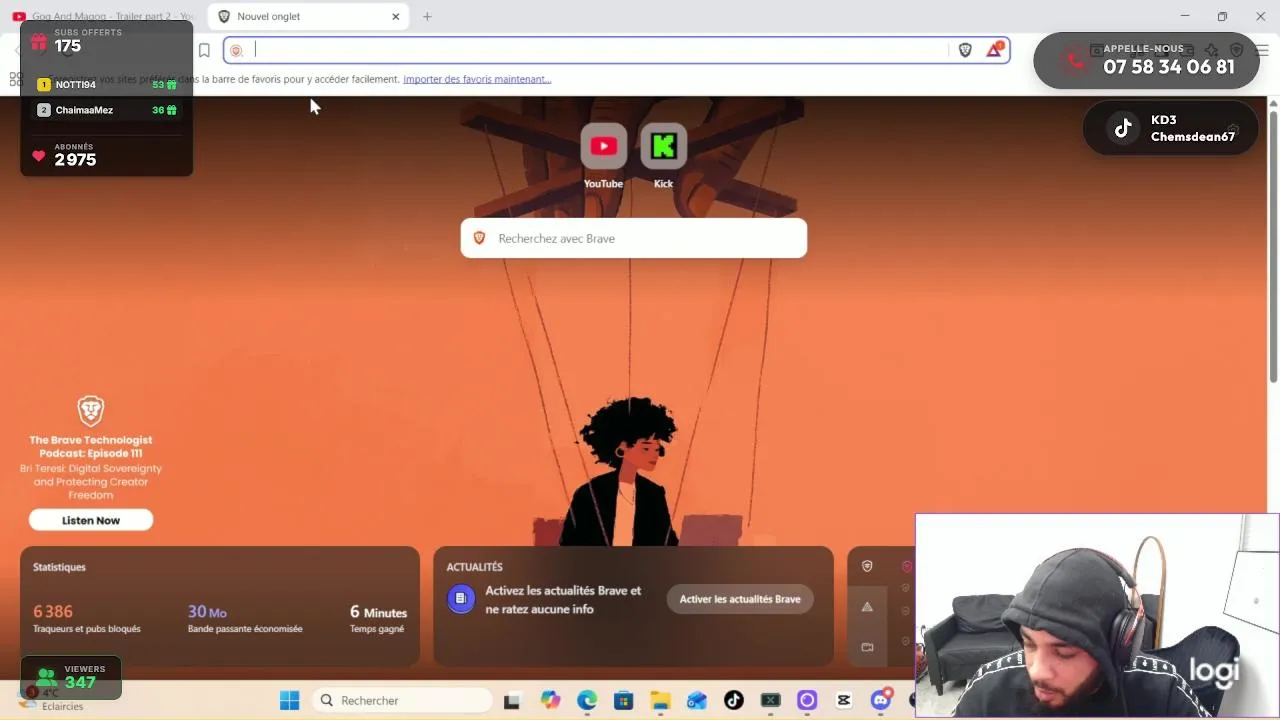Open the Xbox Game Bar taskbar icon
The image size is (1280, 720).
[x=770, y=700]
